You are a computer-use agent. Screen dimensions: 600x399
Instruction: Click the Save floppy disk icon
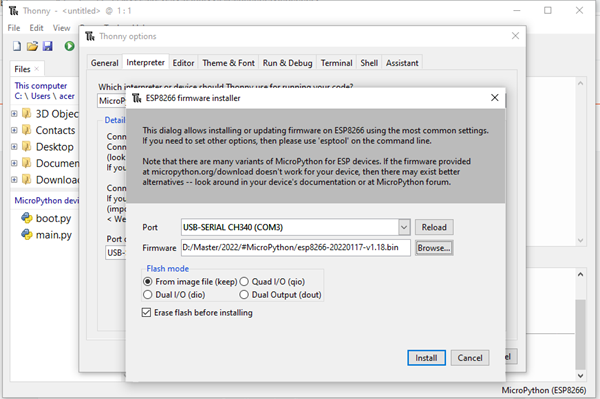(x=47, y=46)
